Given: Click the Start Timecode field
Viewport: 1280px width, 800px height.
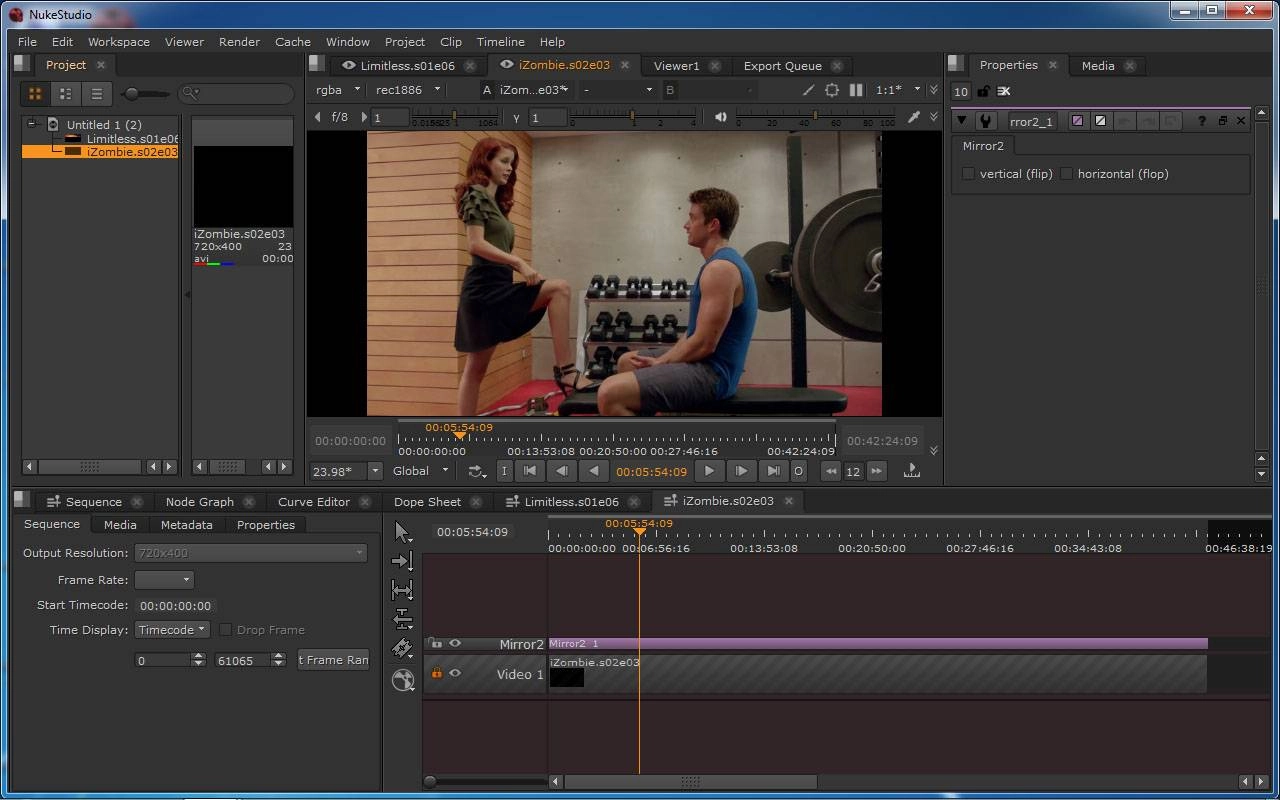Looking at the screenshot, I should click(x=175, y=606).
